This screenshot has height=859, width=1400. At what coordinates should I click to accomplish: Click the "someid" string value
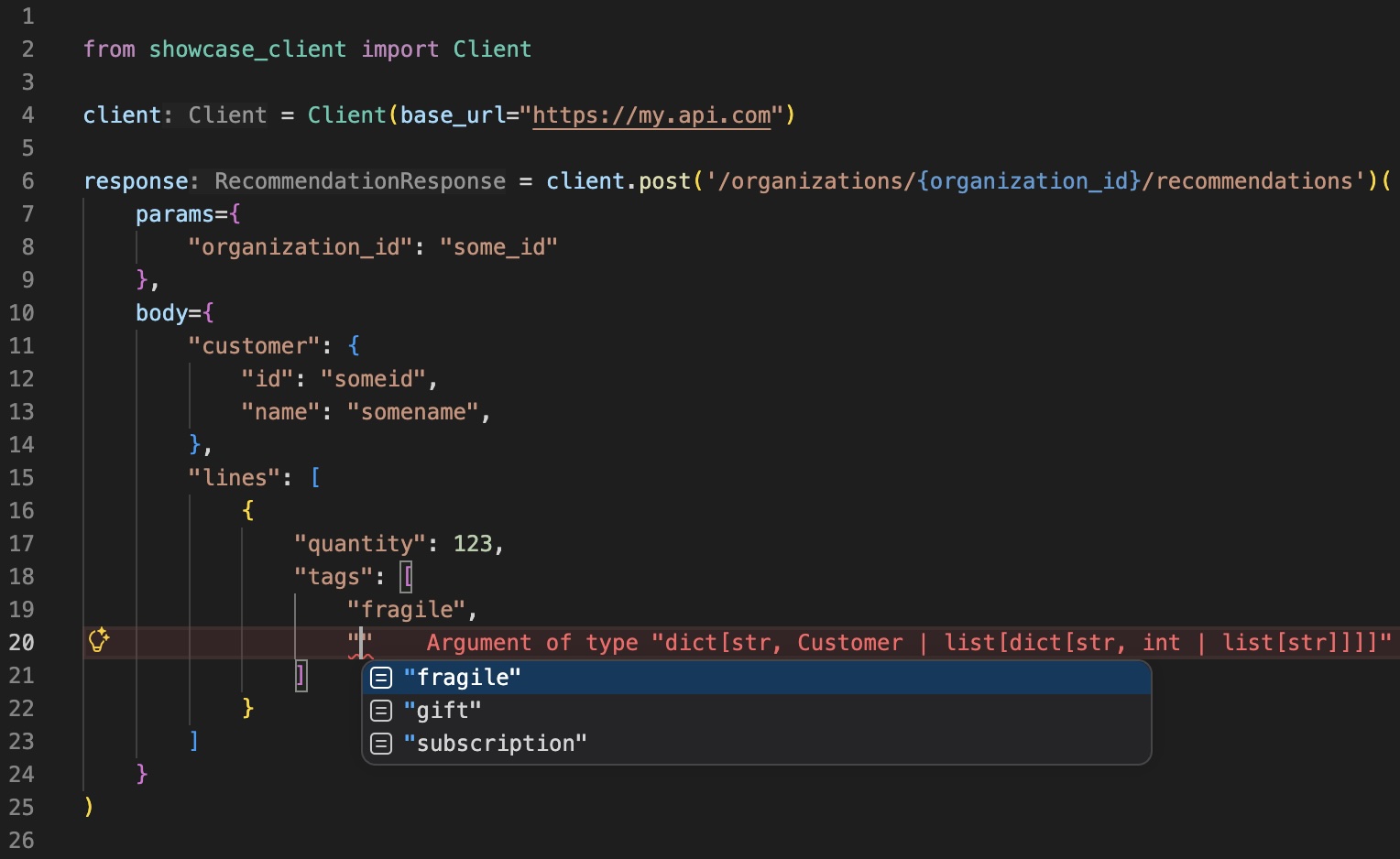pyautogui.click(x=374, y=379)
